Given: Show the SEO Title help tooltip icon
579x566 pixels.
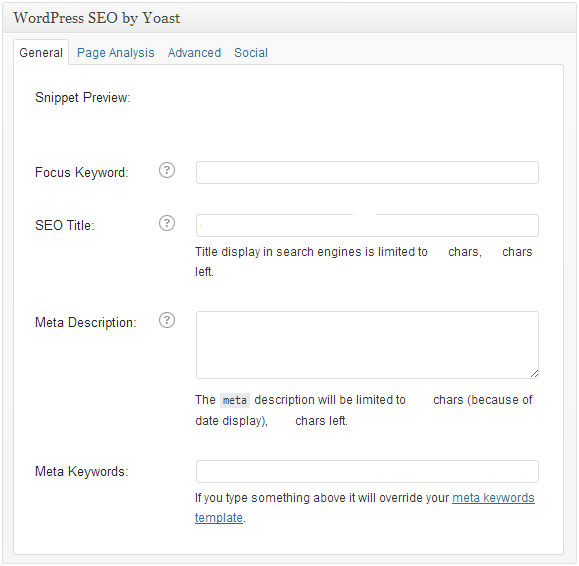Looking at the screenshot, I should coord(167,223).
